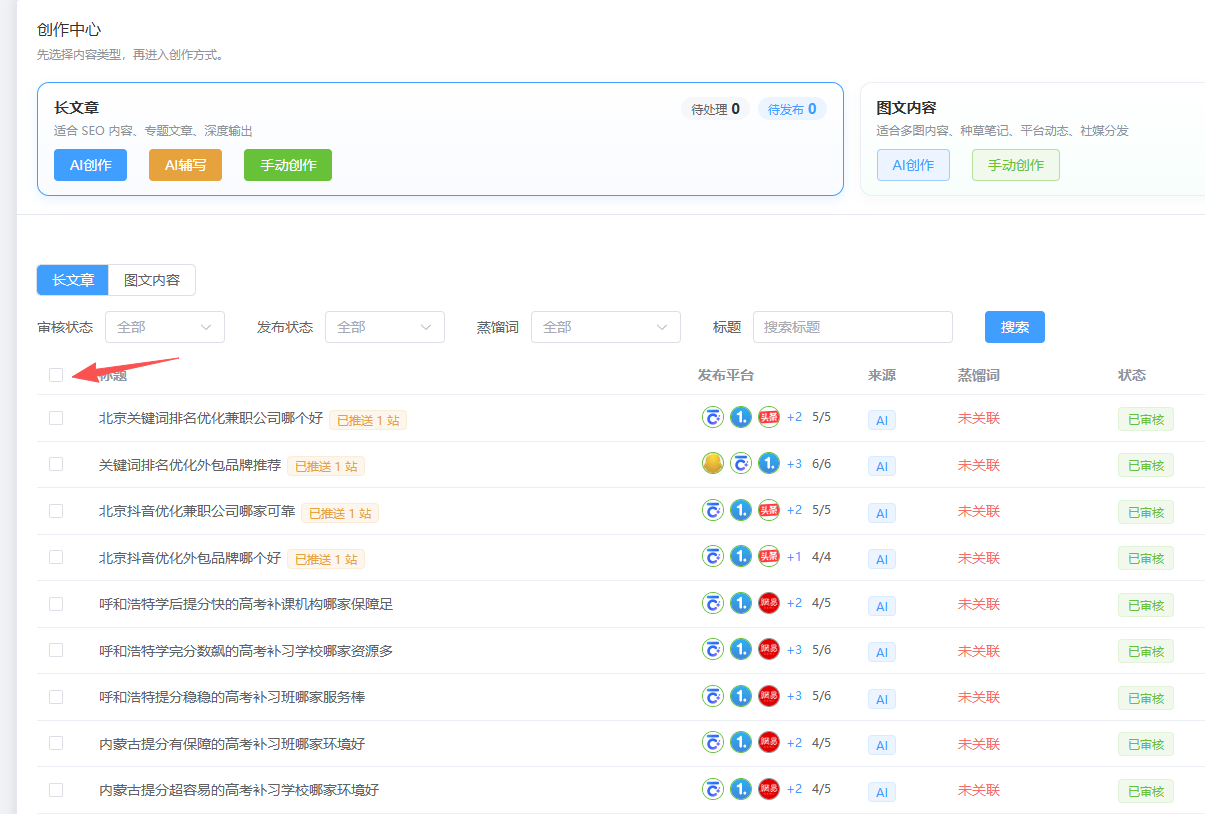Click the 状态 column header

pyautogui.click(x=1132, y=375)
